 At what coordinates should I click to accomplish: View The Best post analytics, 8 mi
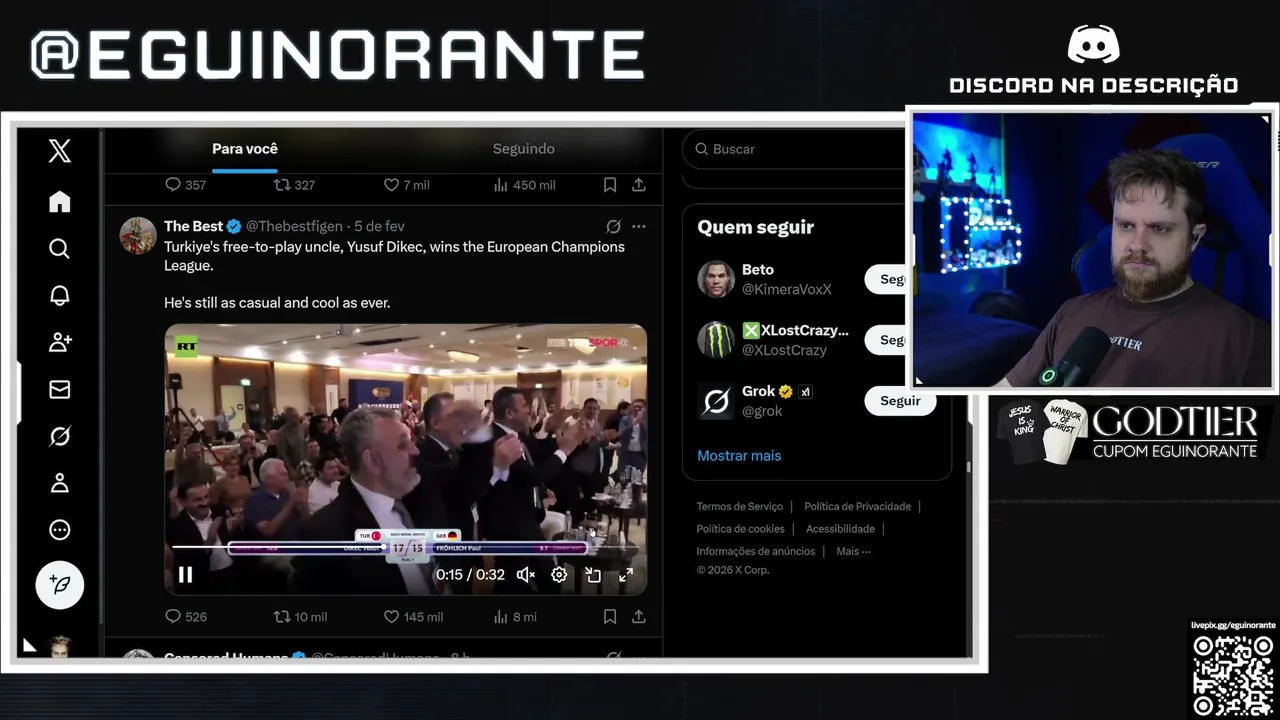[x=515, y=617]
